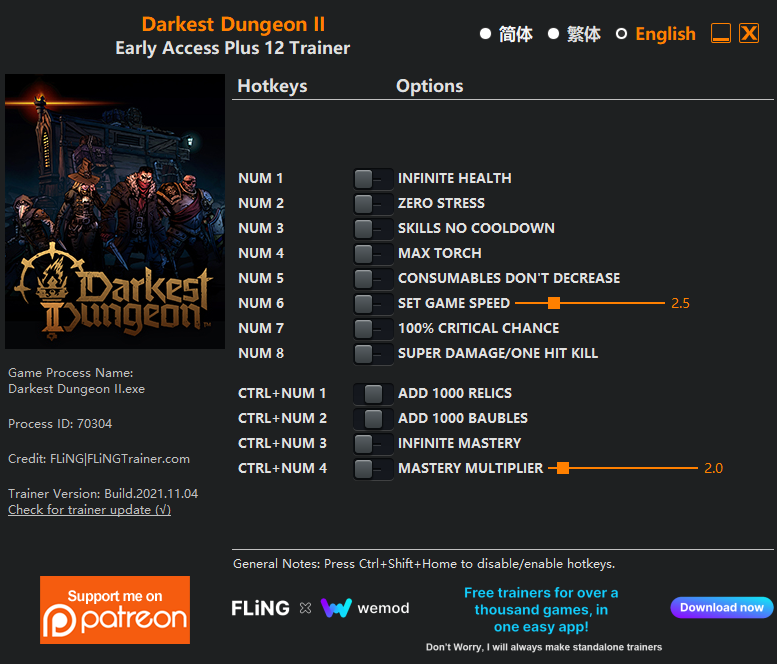Click the Add 1000 Relics button
This screenshot has width=777, height=664.
click(373, 394)
